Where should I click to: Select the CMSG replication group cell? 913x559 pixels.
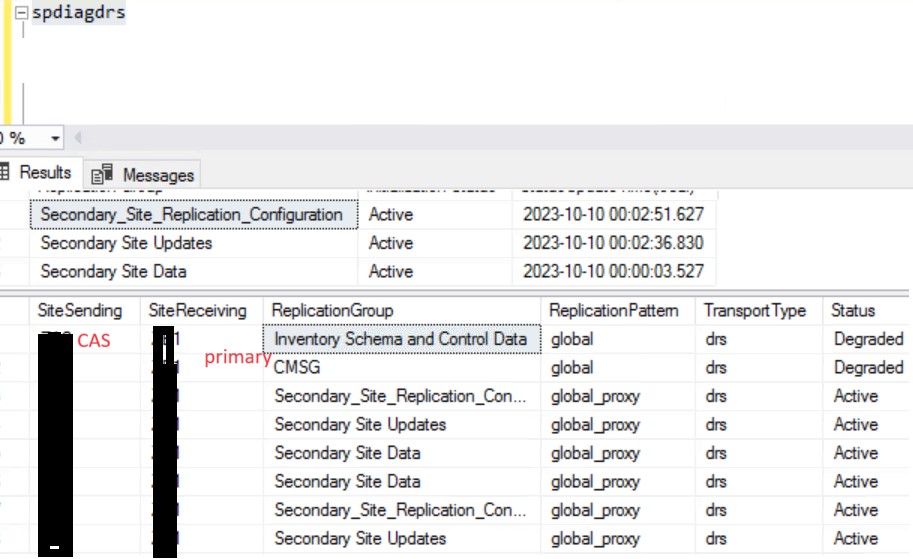pyautogui.click(x=402, y=367)
